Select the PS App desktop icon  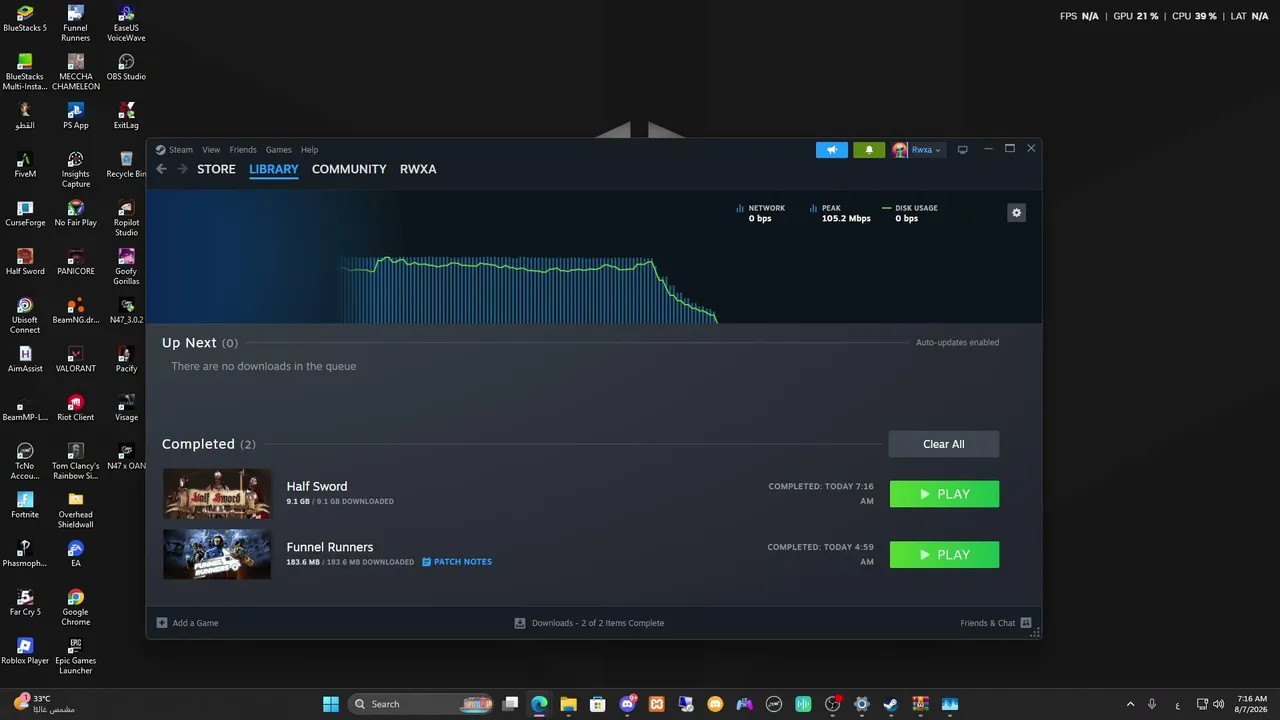click(x=76, y=116)
